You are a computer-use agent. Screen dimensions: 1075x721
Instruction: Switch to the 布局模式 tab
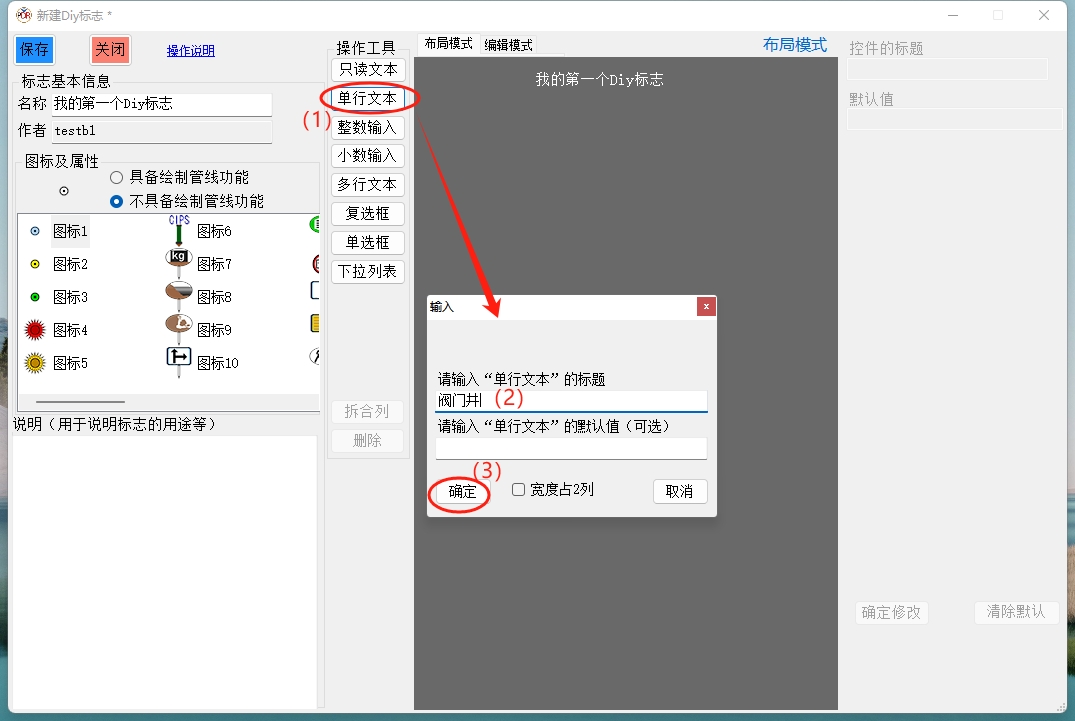pos(448,44)
